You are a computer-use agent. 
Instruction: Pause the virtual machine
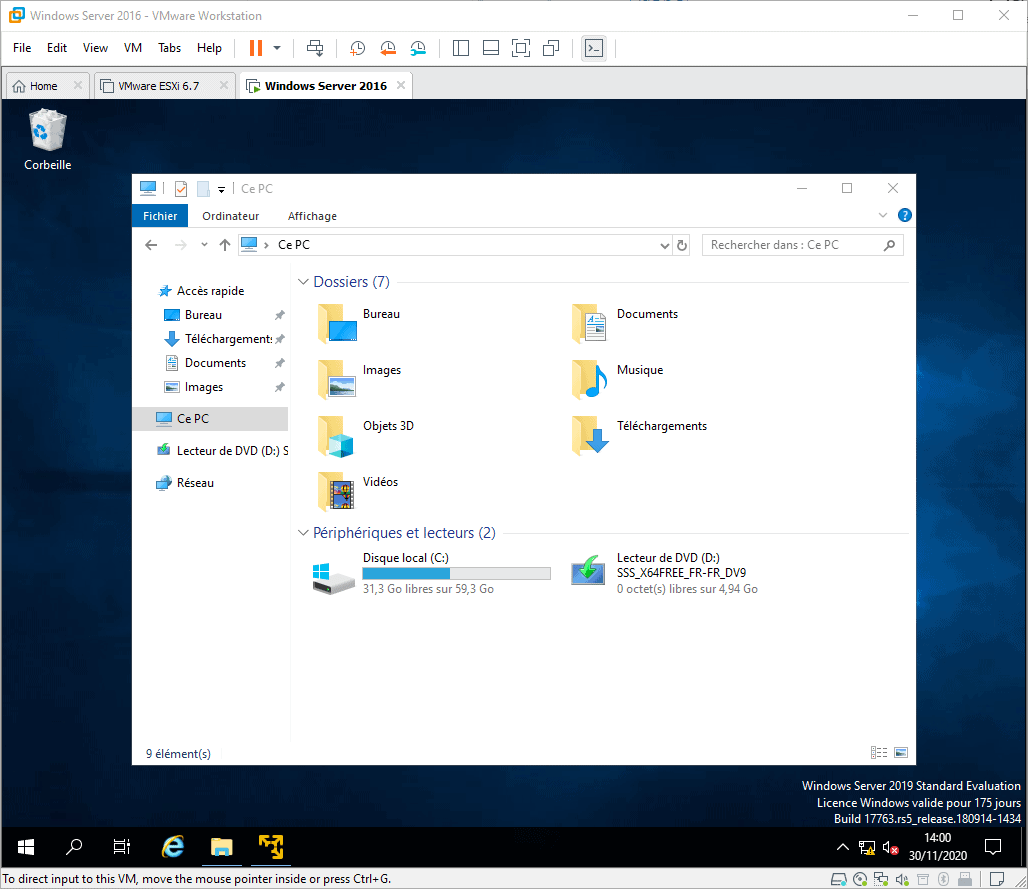[x=256, y=48]
